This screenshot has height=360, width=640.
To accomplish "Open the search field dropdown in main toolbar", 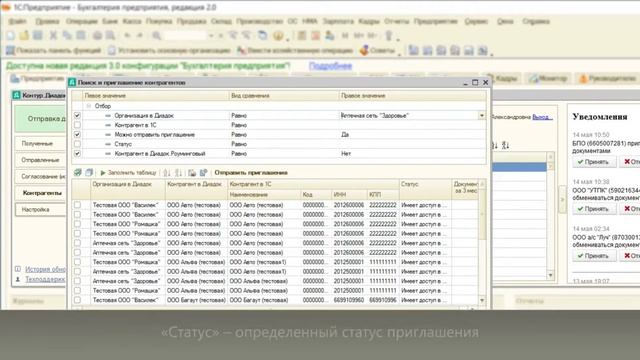I will [211, 36].
